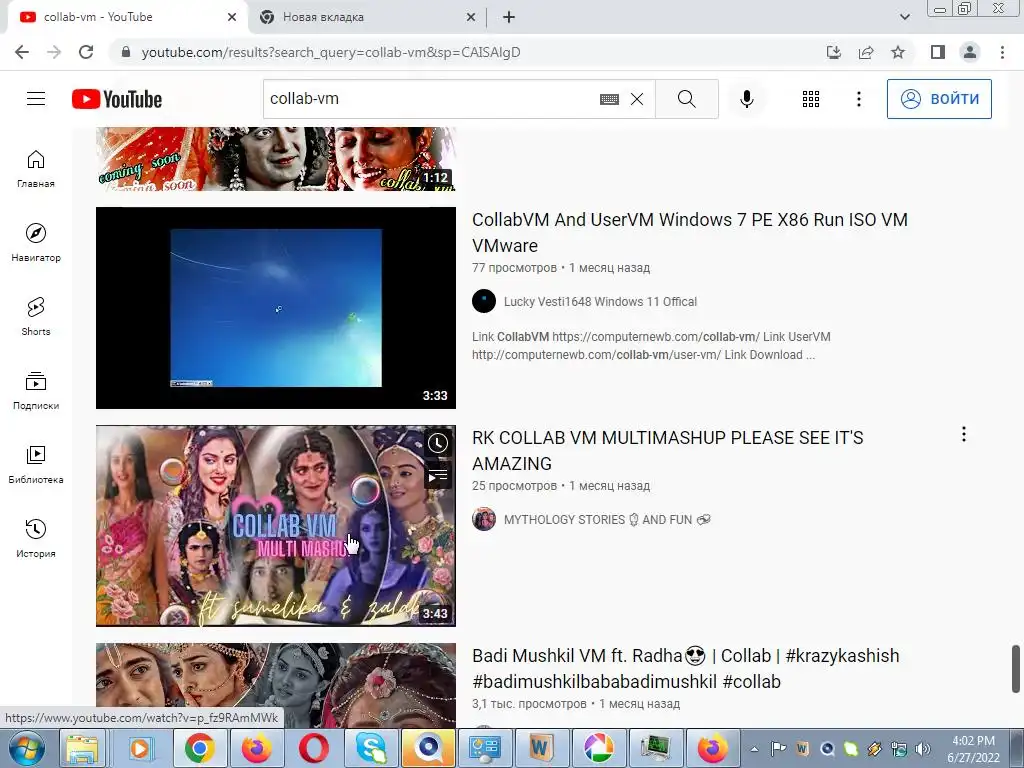Open CollabVM And UserVM Windows 7 video title
This screenshot has width=1024, height=768.
690,232
